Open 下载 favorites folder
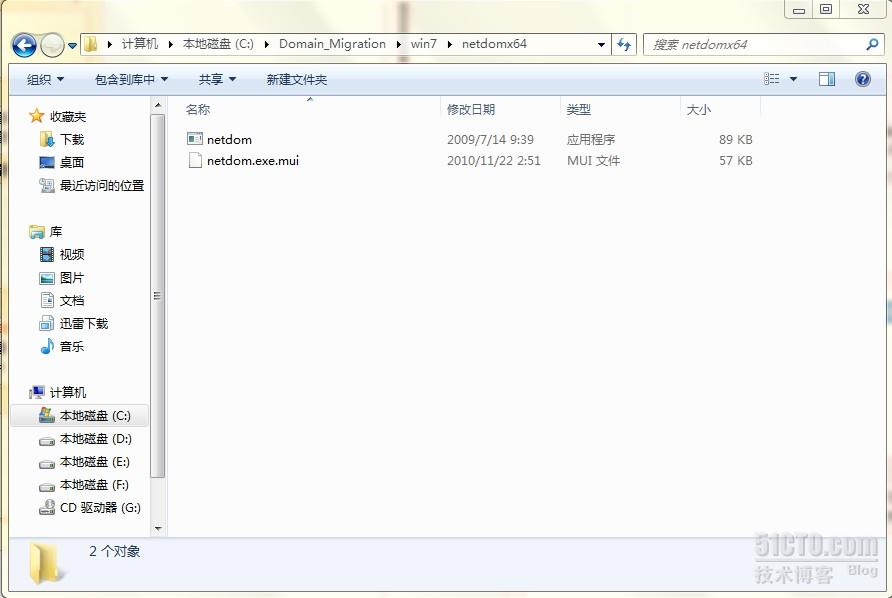This screenshot has height=598, width=892. coord(72,139)
